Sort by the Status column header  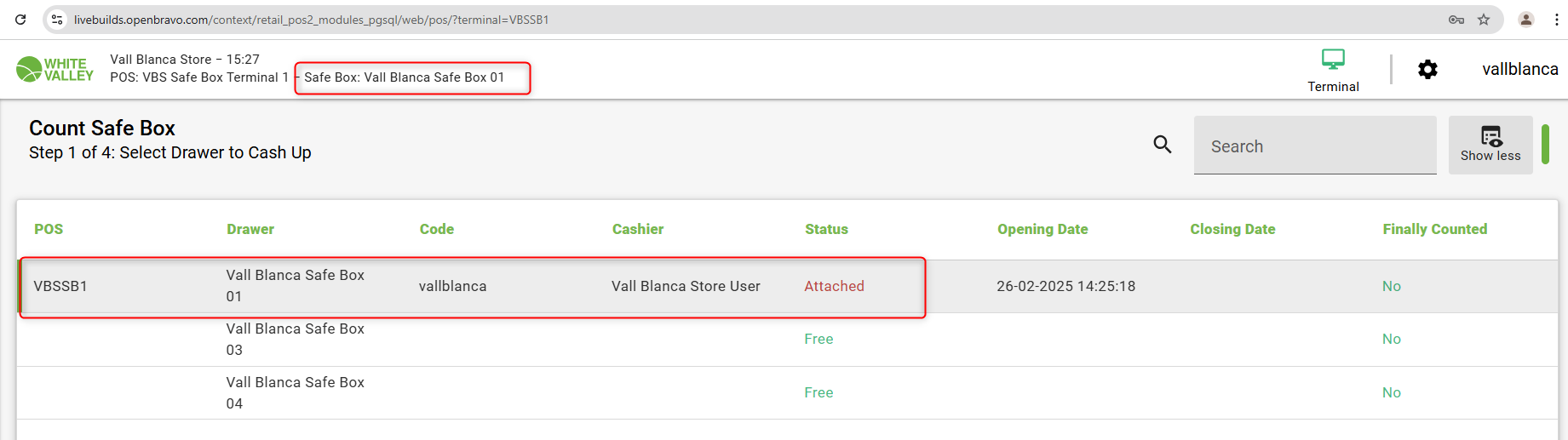tap(826, 229)
